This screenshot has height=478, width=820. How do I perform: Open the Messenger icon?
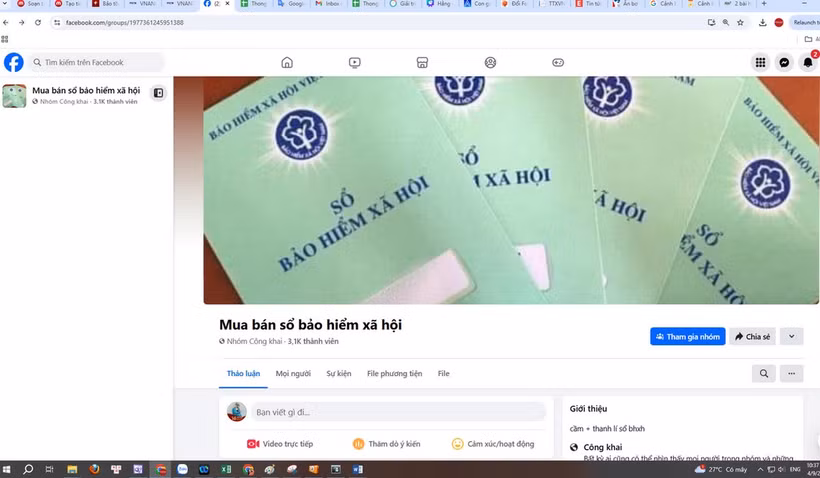tap(784, 63)
